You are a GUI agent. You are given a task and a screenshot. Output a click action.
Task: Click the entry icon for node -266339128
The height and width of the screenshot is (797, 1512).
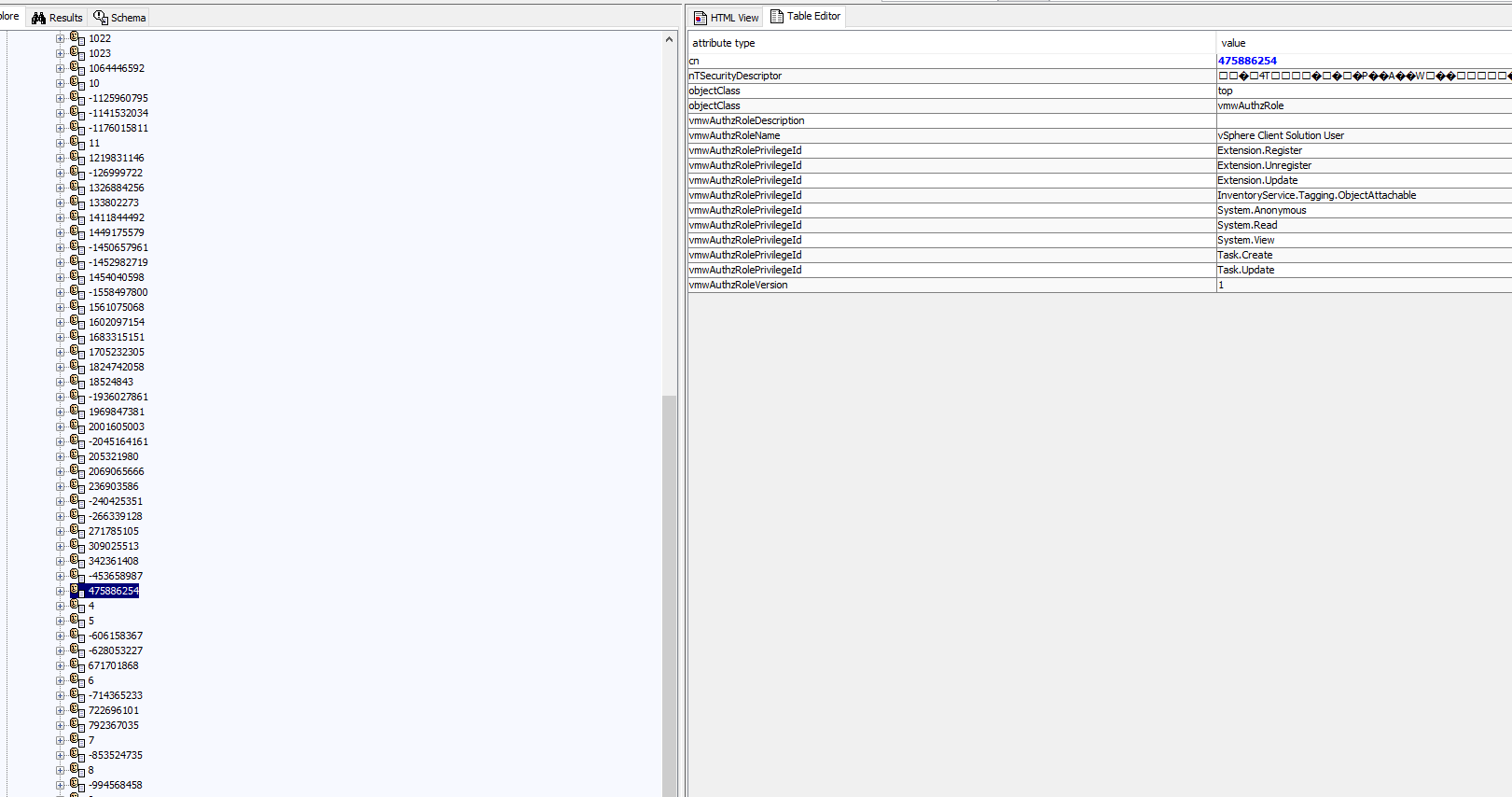coord(77,516)
